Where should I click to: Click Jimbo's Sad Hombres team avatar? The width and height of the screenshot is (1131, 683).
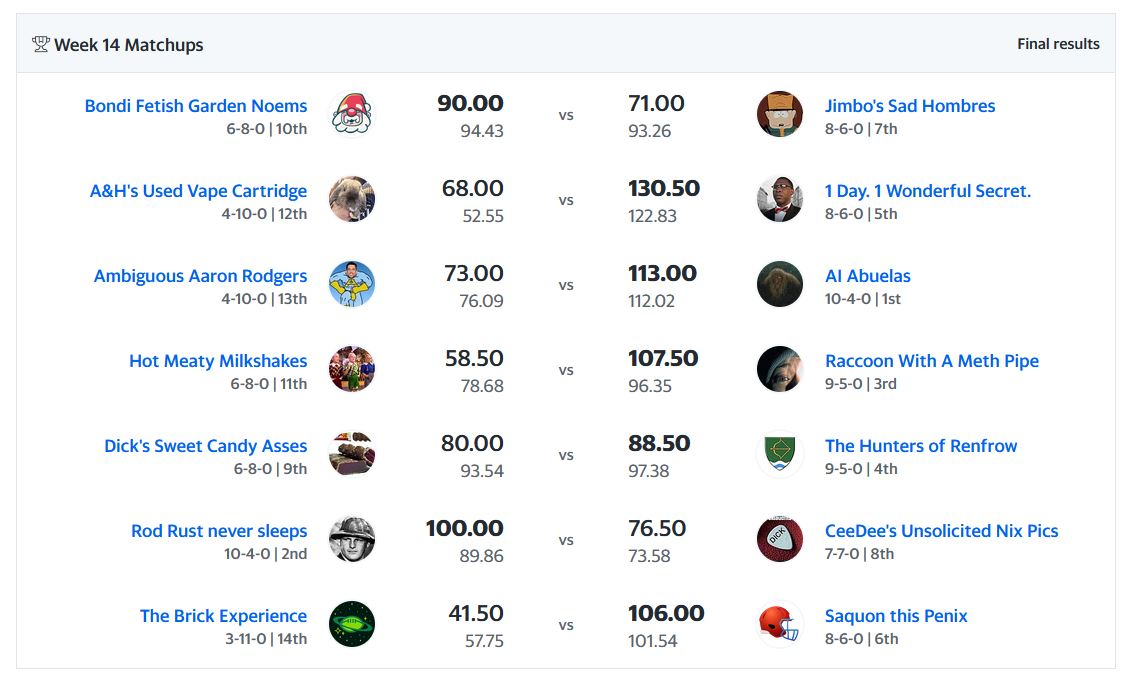click(x=780, y=114)
